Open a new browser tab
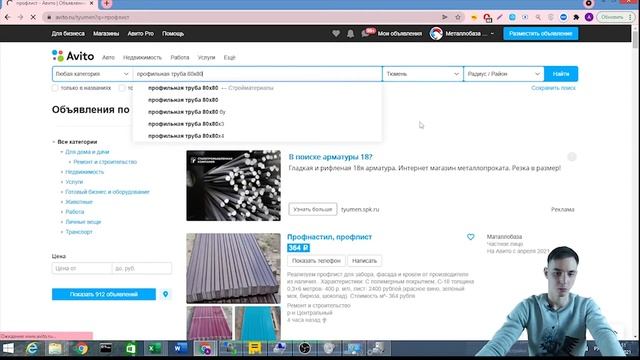This screenshot has width=640, height=360. (107, 3)
